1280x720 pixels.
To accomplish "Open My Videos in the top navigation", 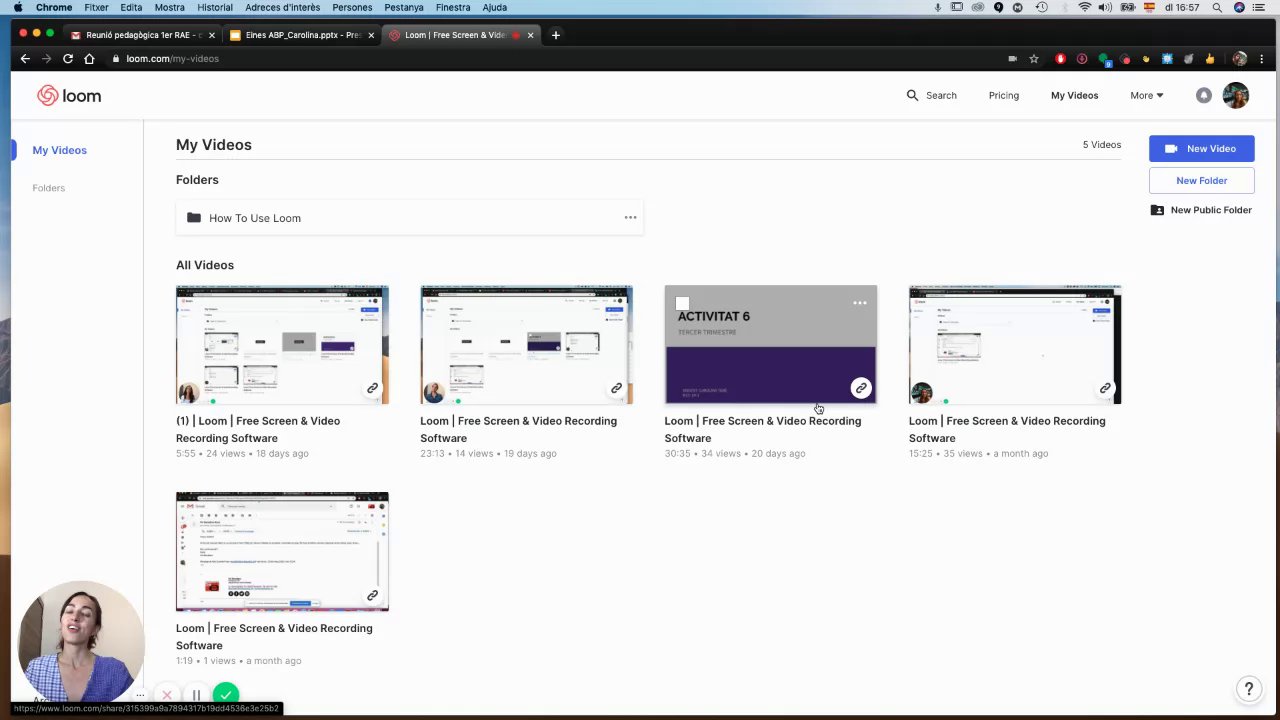I will click(1074, 95).
